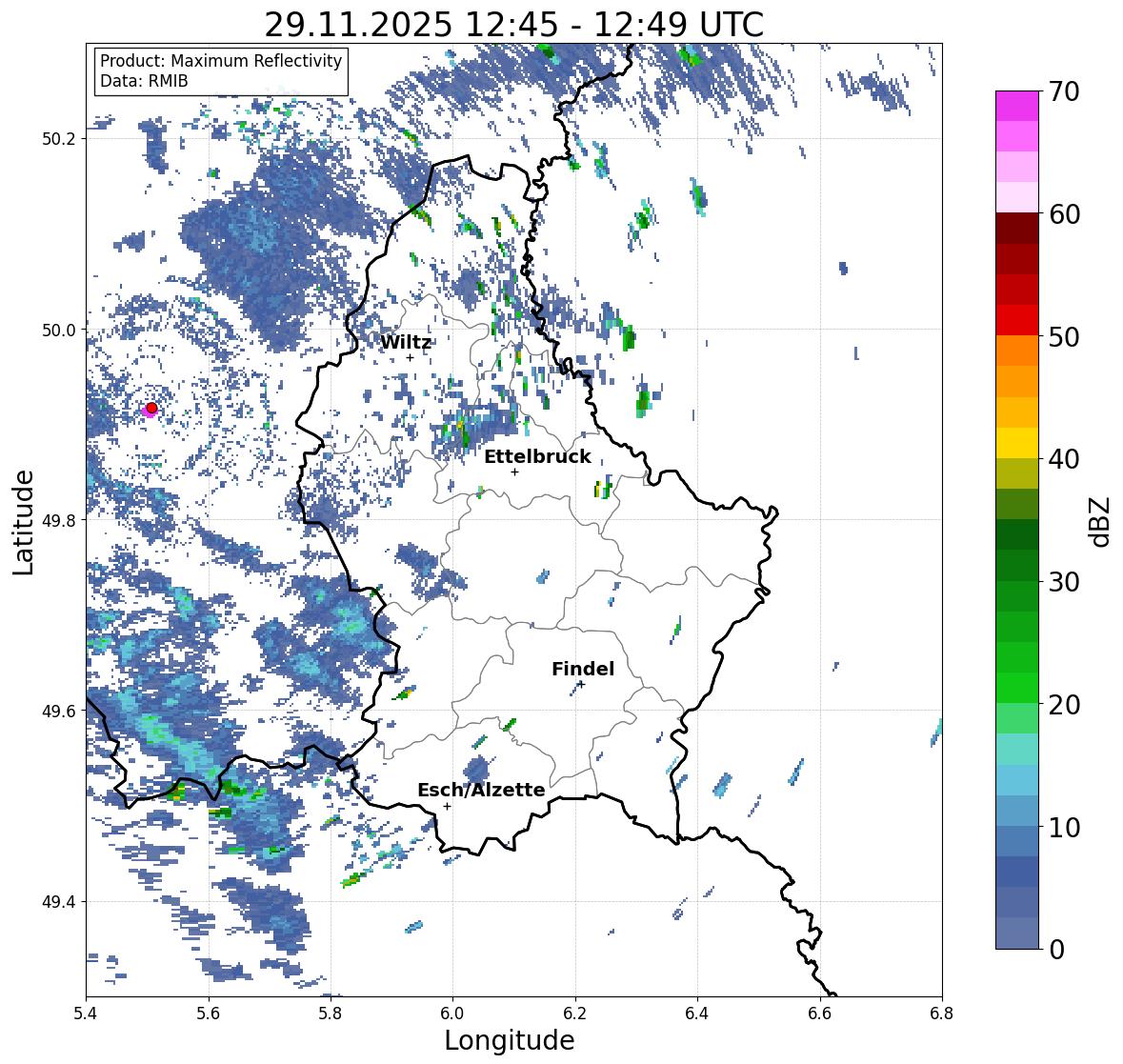Click the 6.8 longitude tick label
This screenshot has width=1123, height=1064.
click(x=942, y=1014)
